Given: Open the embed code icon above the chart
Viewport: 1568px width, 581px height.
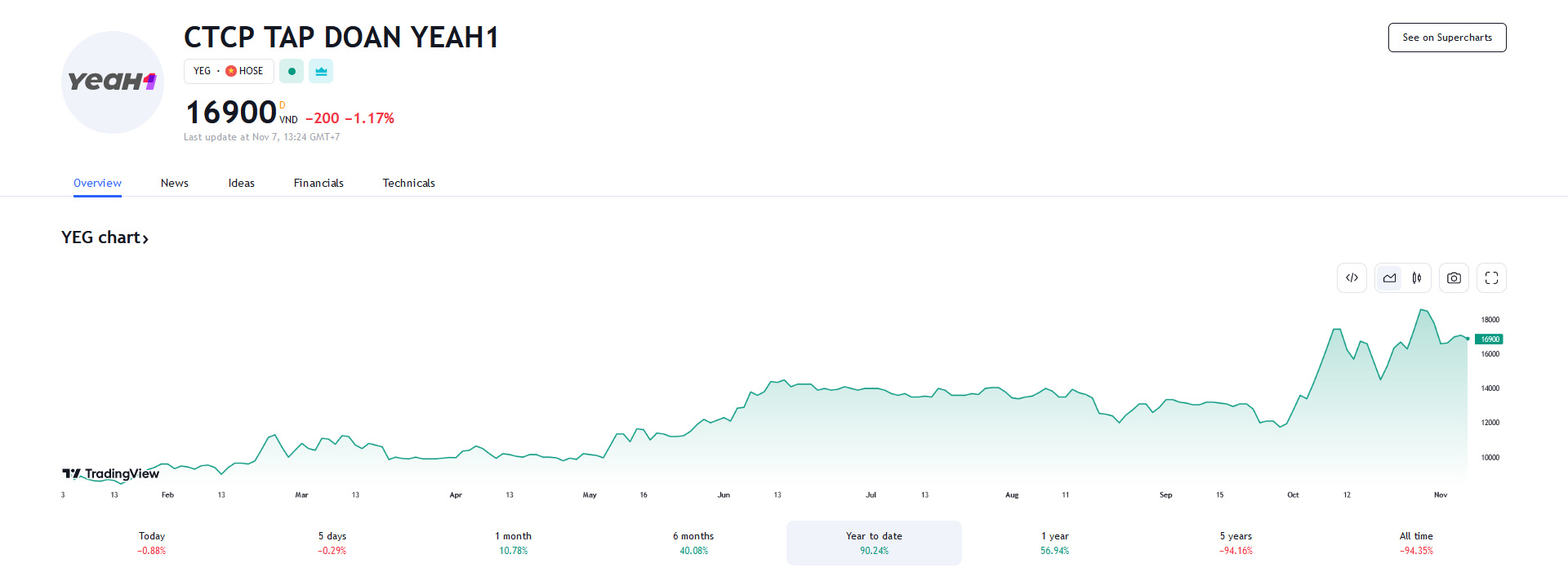Looking at the screenshot, I should [1352, 277].
